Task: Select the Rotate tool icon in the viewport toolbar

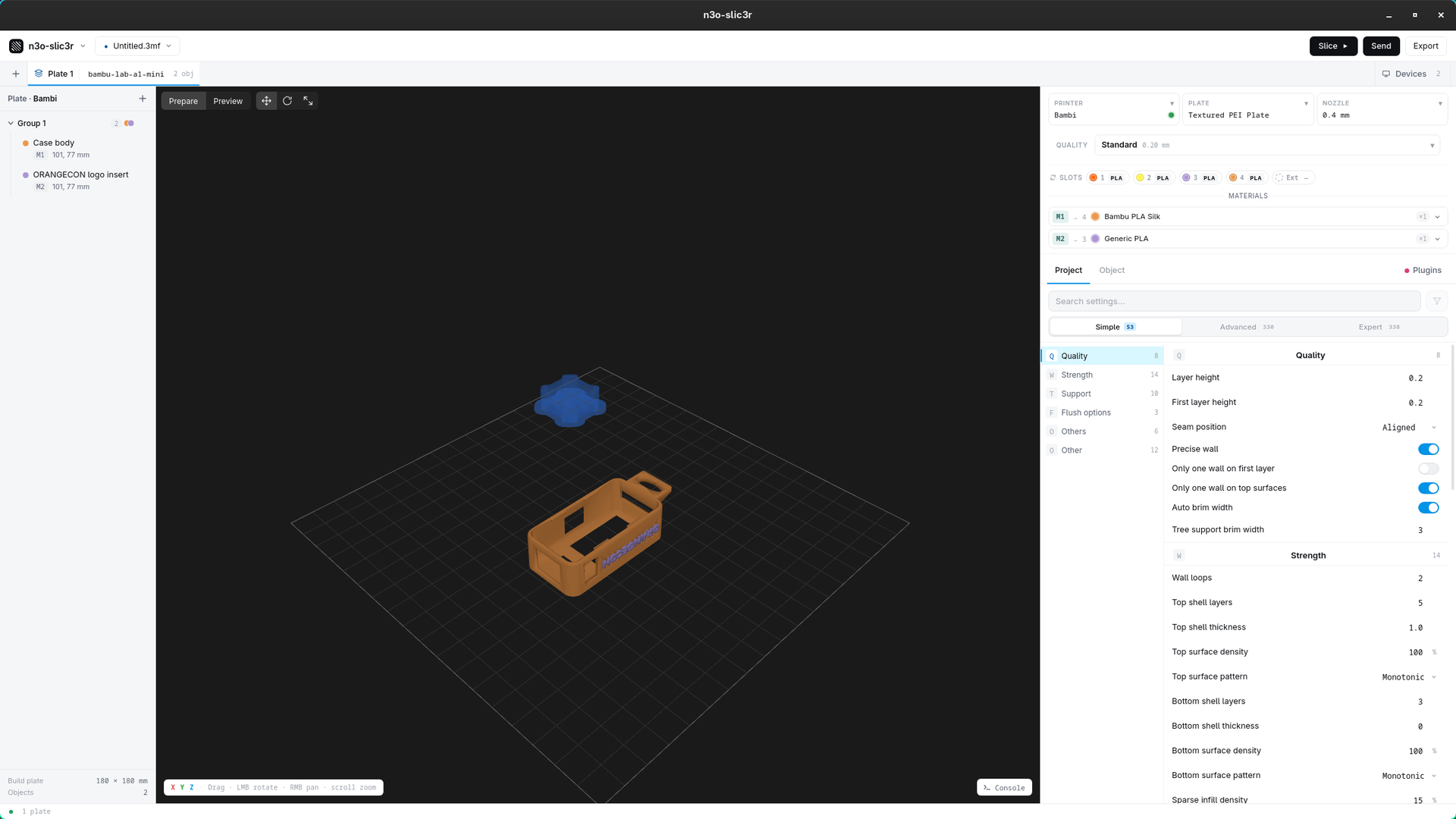Action: (287, 101)
